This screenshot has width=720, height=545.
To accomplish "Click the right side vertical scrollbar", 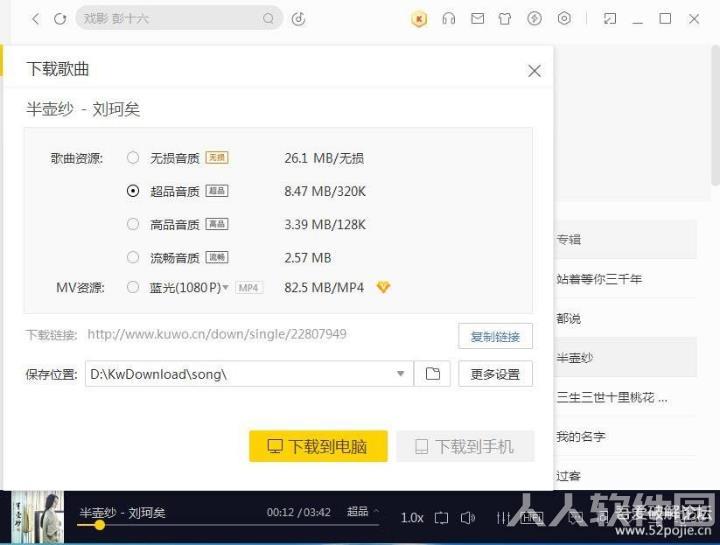I will click(715, 115).
